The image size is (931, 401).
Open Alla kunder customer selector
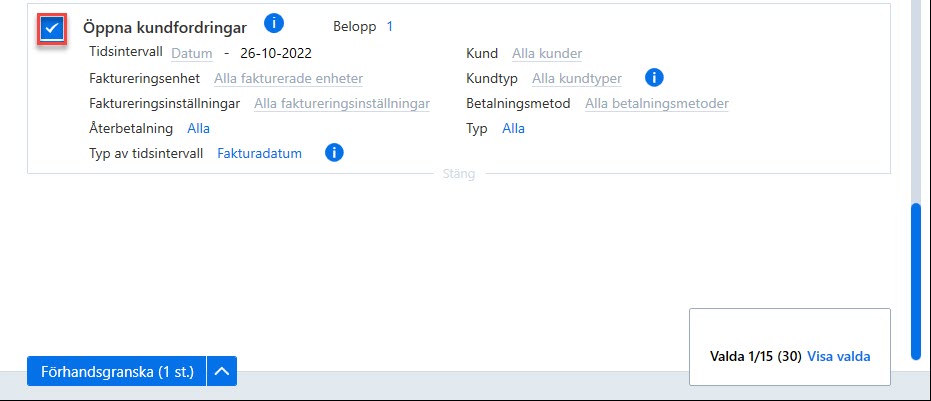point(547,53)
